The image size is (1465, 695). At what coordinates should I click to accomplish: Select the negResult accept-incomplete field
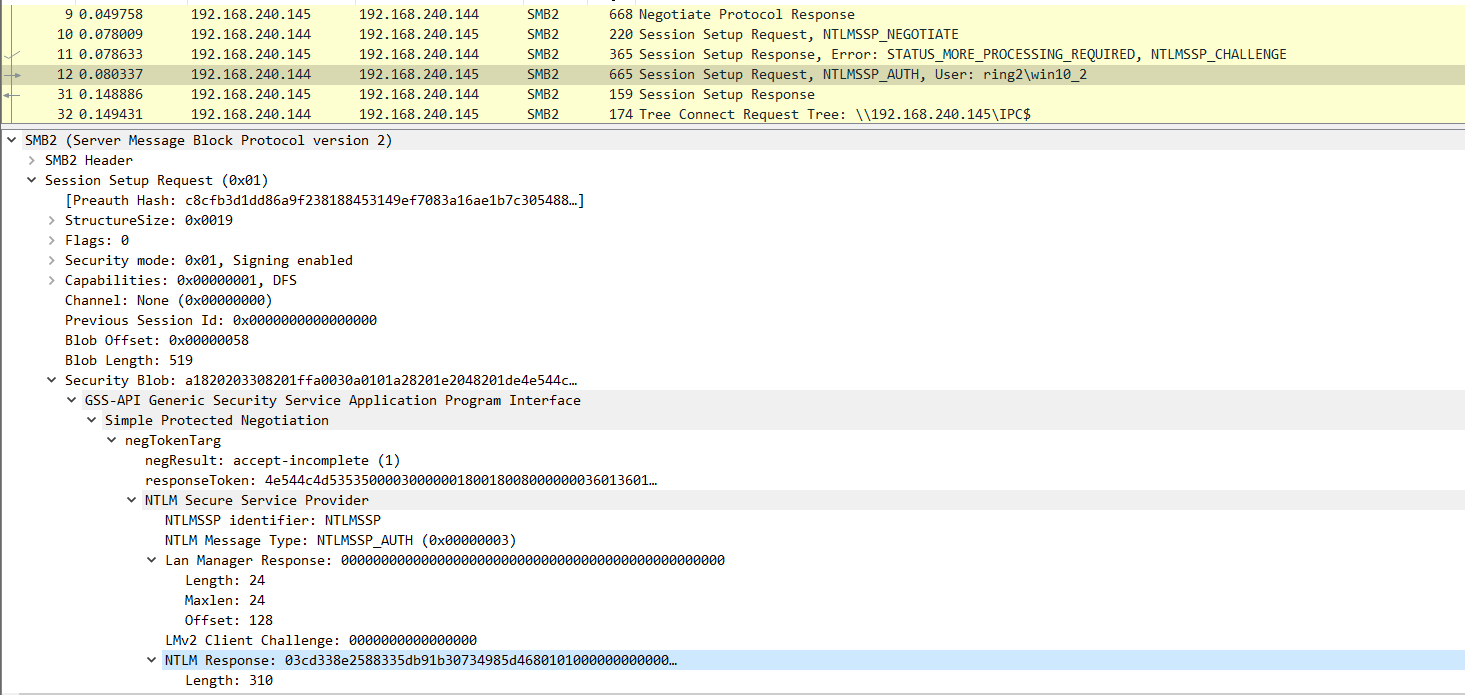pyautogui.click(x=272, y=460)
